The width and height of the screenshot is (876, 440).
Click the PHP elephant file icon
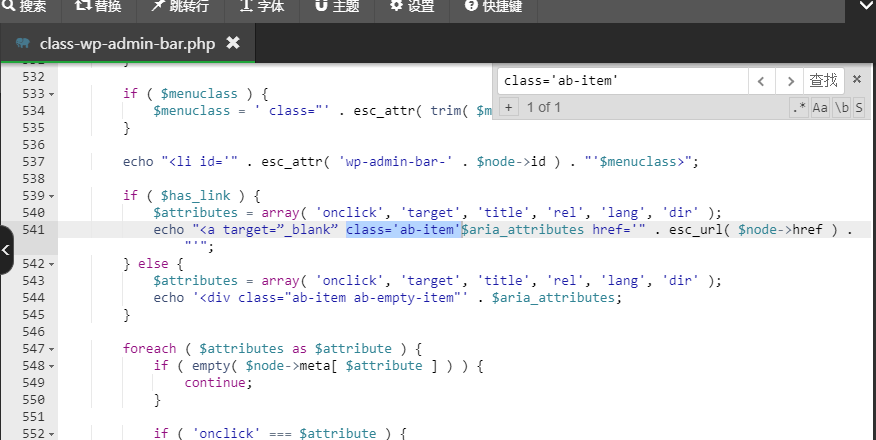[23, 43]
